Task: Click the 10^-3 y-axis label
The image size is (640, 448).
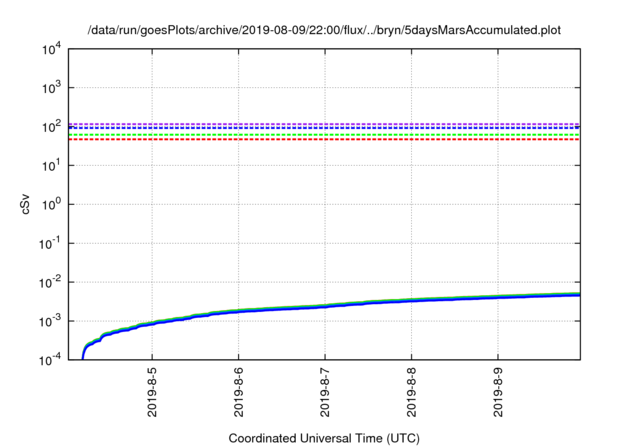Action: [51, 321]
